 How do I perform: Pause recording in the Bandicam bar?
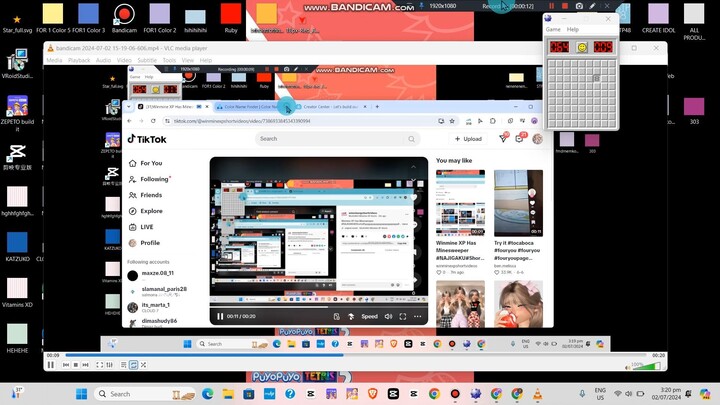click(551, 6)
